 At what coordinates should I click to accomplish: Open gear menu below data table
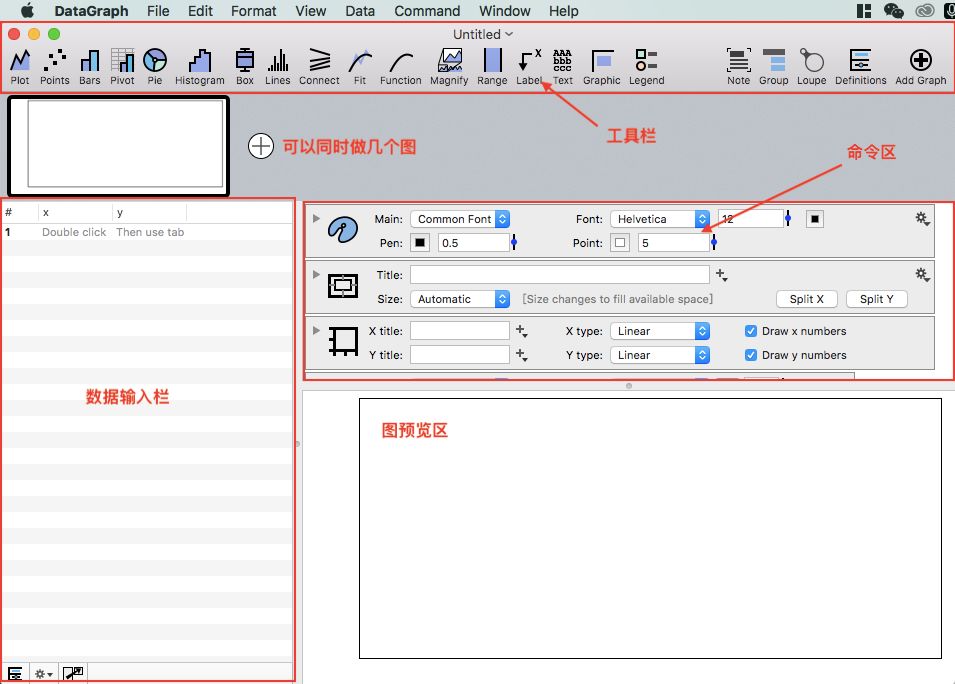(x=43, y=674)
